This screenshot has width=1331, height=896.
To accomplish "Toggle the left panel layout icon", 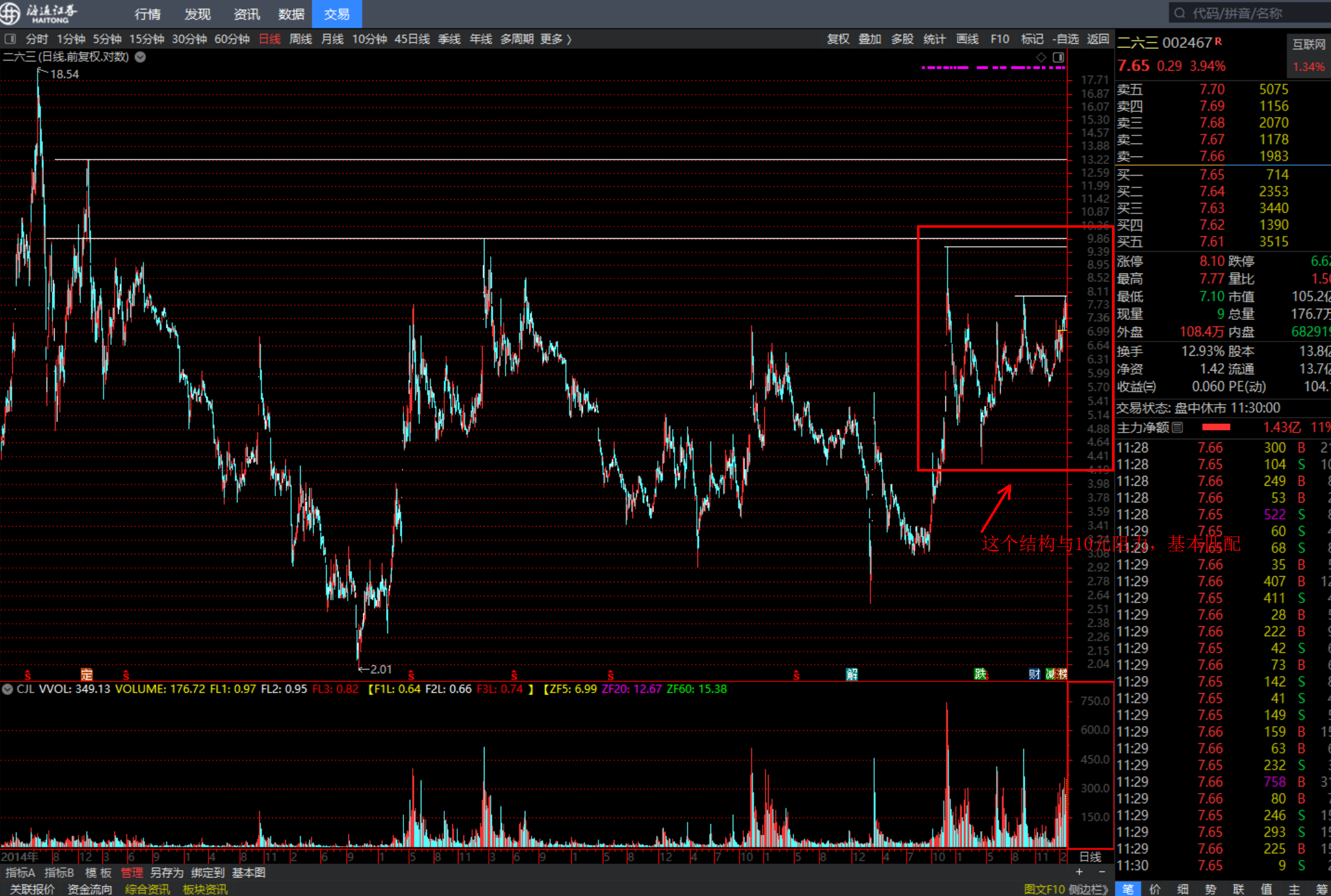I will (x=10, y=39).
